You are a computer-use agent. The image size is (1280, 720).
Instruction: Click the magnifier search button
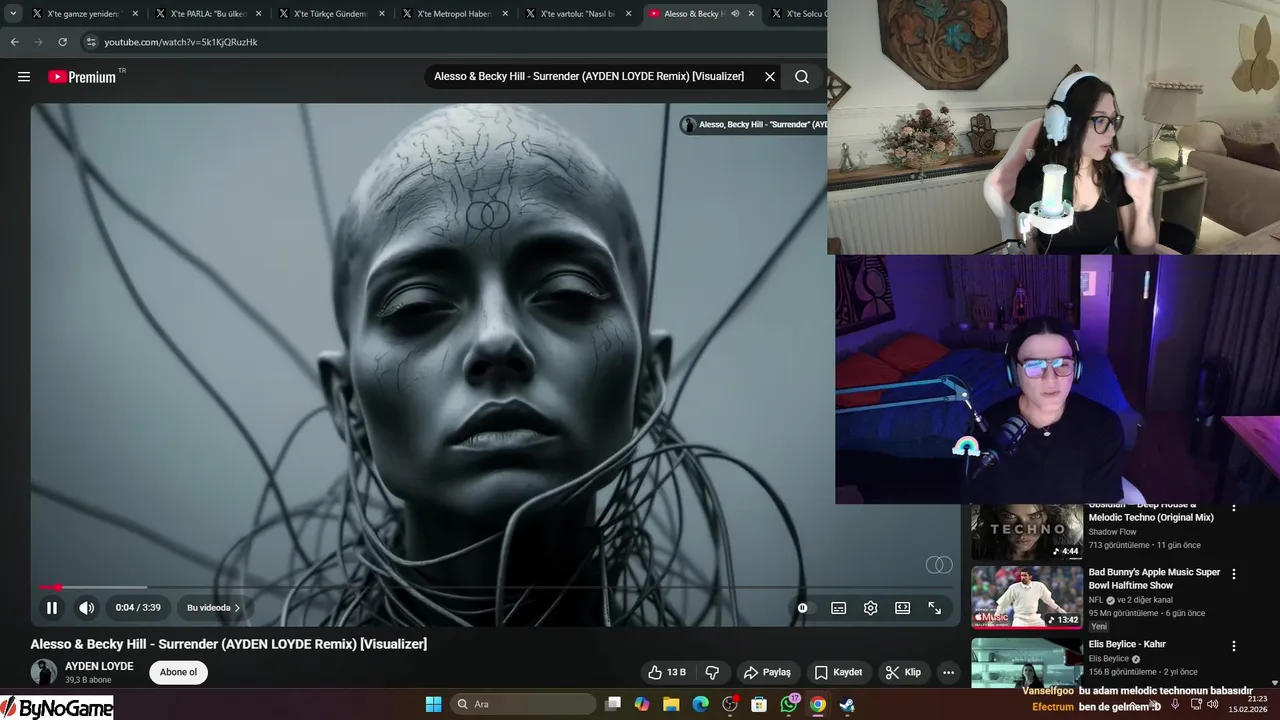click(x=802, y=77)
